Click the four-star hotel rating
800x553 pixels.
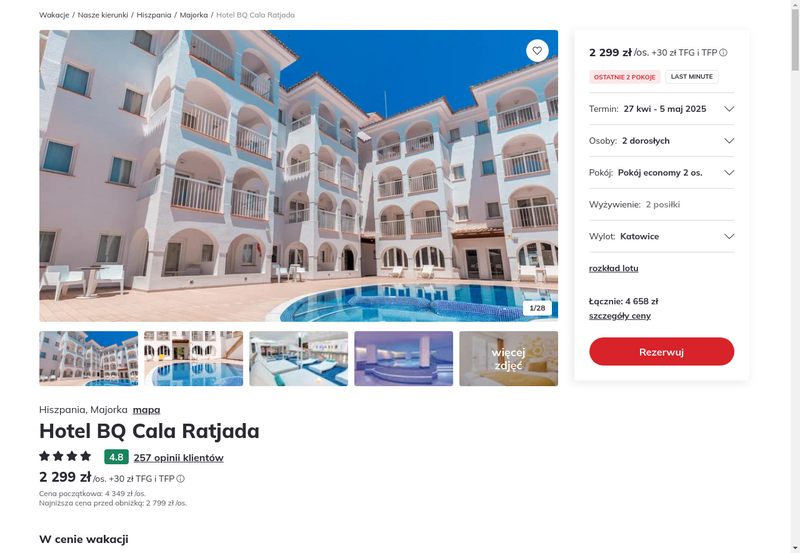[65, 456]
